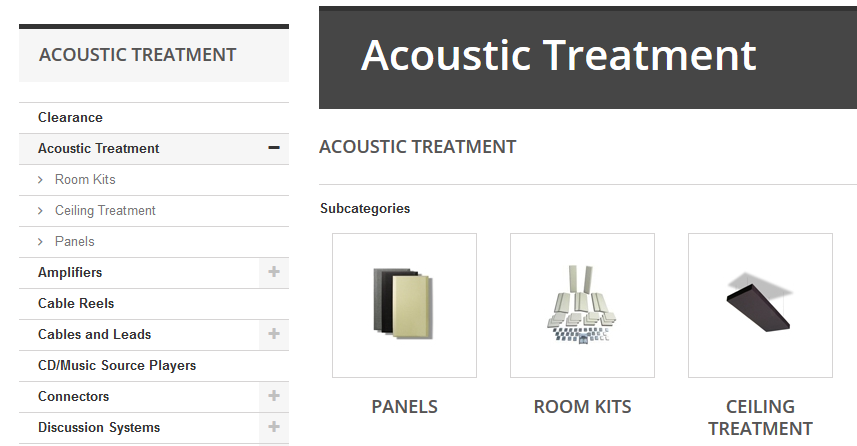Click the Room Kits sidebar sublink
This screenshot has height=446, width=857.
[85, 179]
